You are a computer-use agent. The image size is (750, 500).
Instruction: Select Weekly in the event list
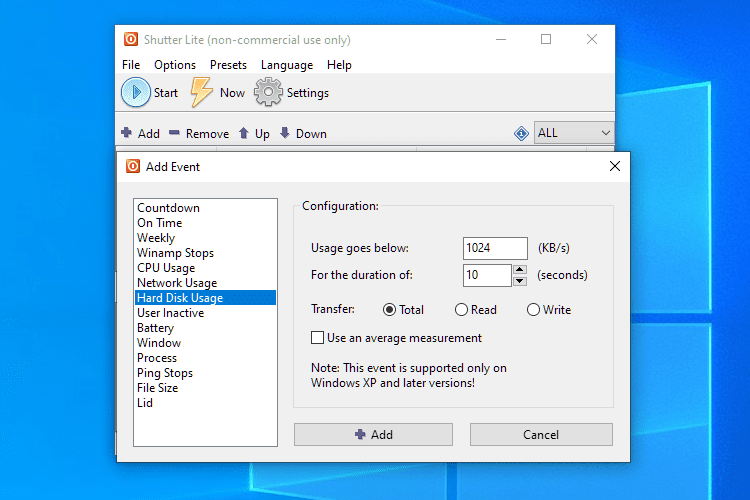[205, 238]
